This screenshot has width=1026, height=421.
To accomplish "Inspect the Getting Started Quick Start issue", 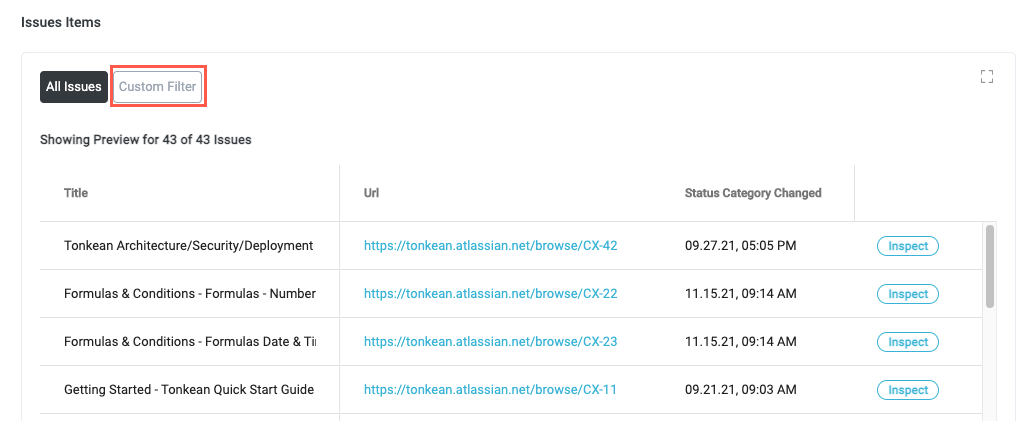I will click(907, 390).
